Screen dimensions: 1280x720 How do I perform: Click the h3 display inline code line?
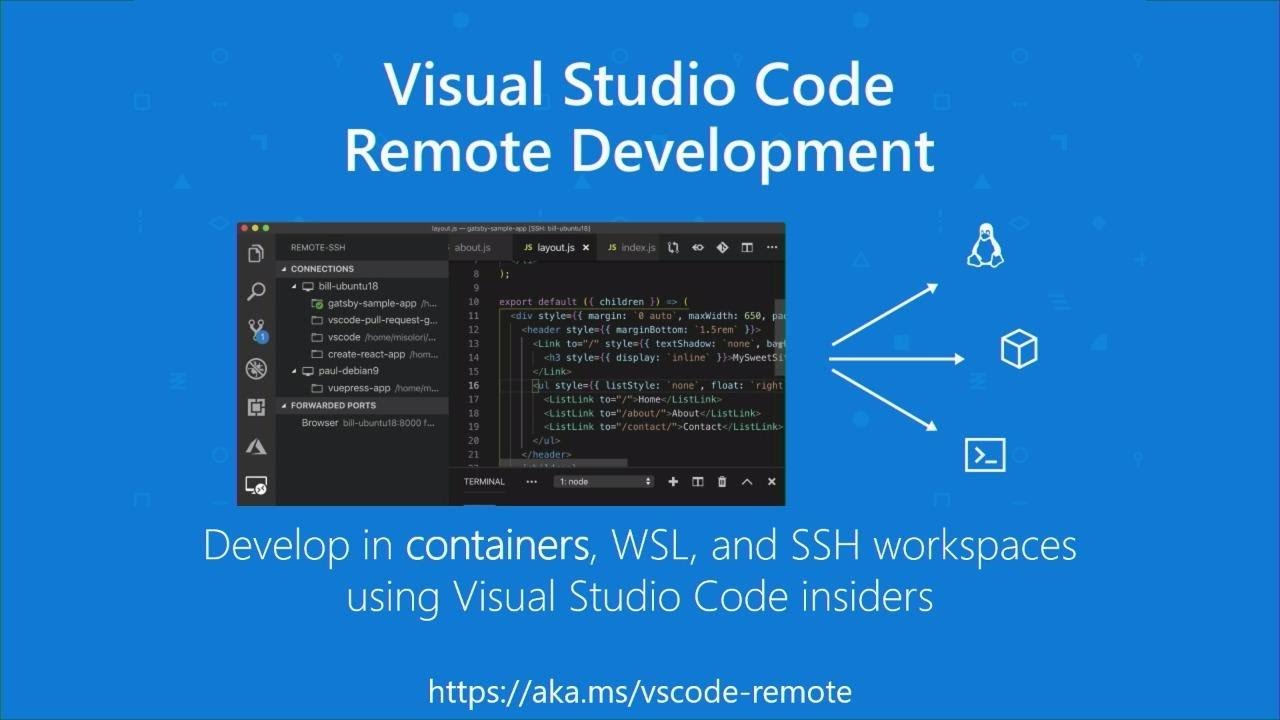pyautogui.click(x=664, y=357)
